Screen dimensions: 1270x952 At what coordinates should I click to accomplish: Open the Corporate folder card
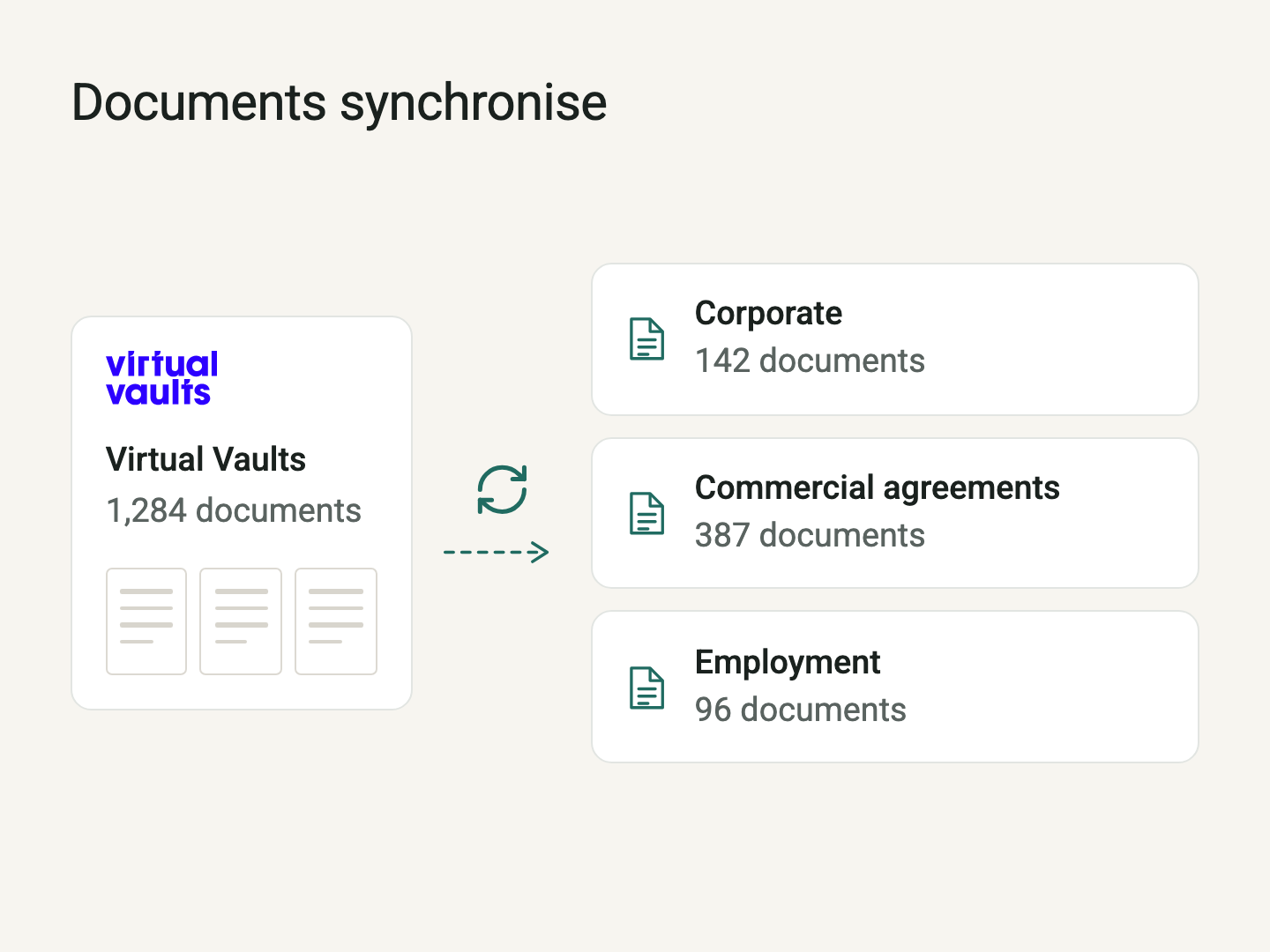895,339
